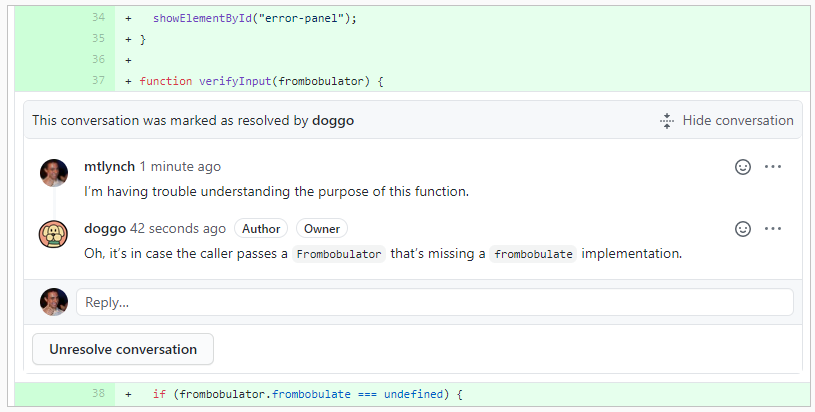
Task: Add emoji reaction to doggo's comment
Action: (x=743, y=229)
